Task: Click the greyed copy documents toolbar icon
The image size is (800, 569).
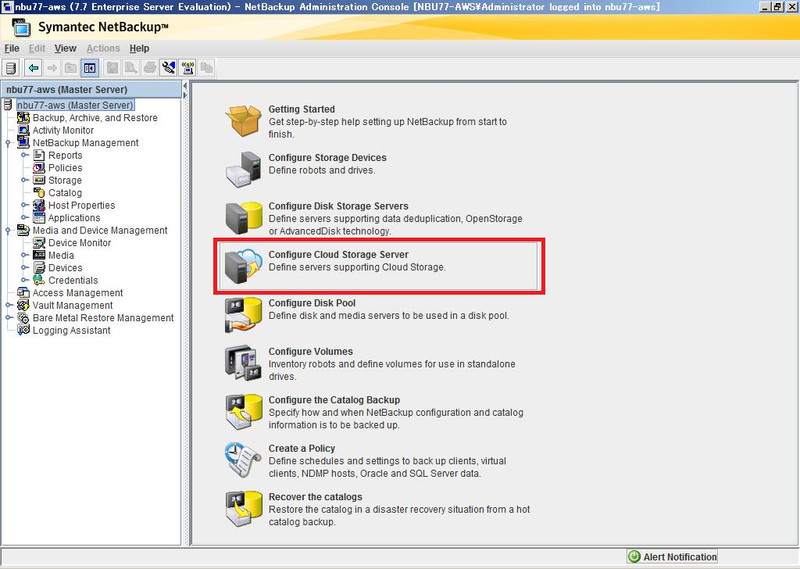Action: [206, 68]
